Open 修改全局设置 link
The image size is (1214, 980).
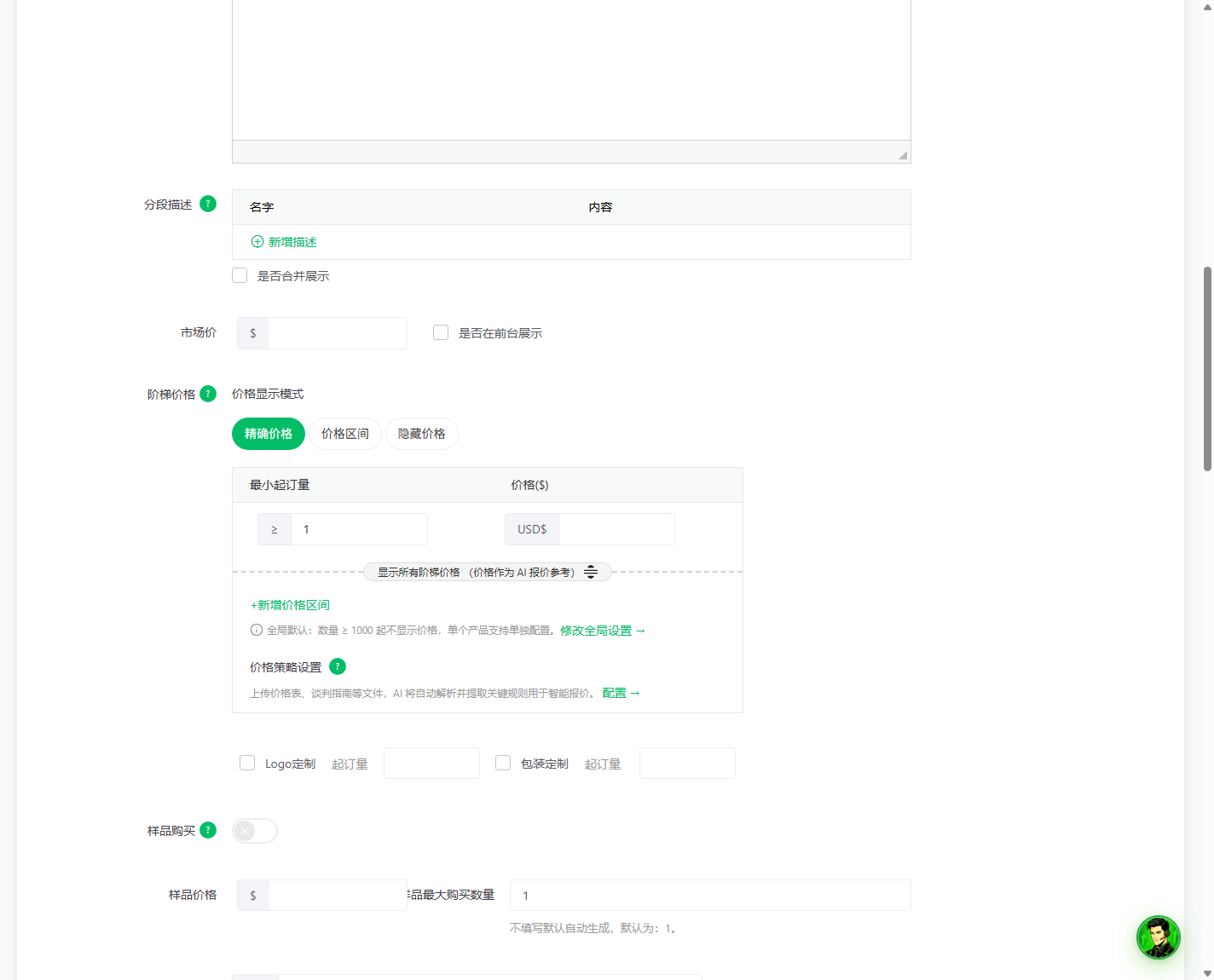pos(603,631)
